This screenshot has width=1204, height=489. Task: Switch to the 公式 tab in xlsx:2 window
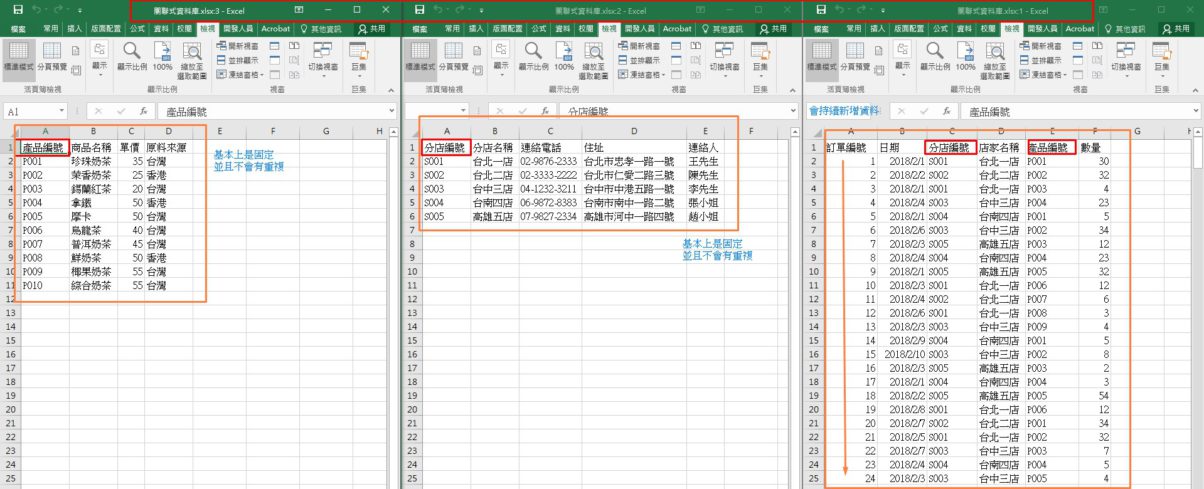click(539, 29)
